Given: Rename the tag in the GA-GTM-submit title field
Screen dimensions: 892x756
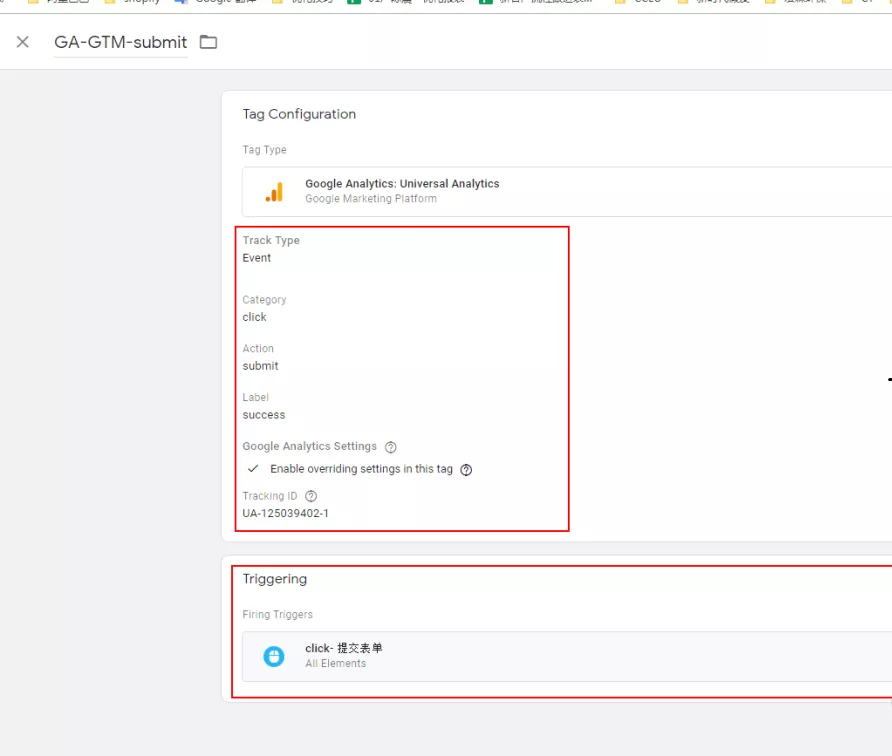Looking at the screenshot, I should point(121,42).
